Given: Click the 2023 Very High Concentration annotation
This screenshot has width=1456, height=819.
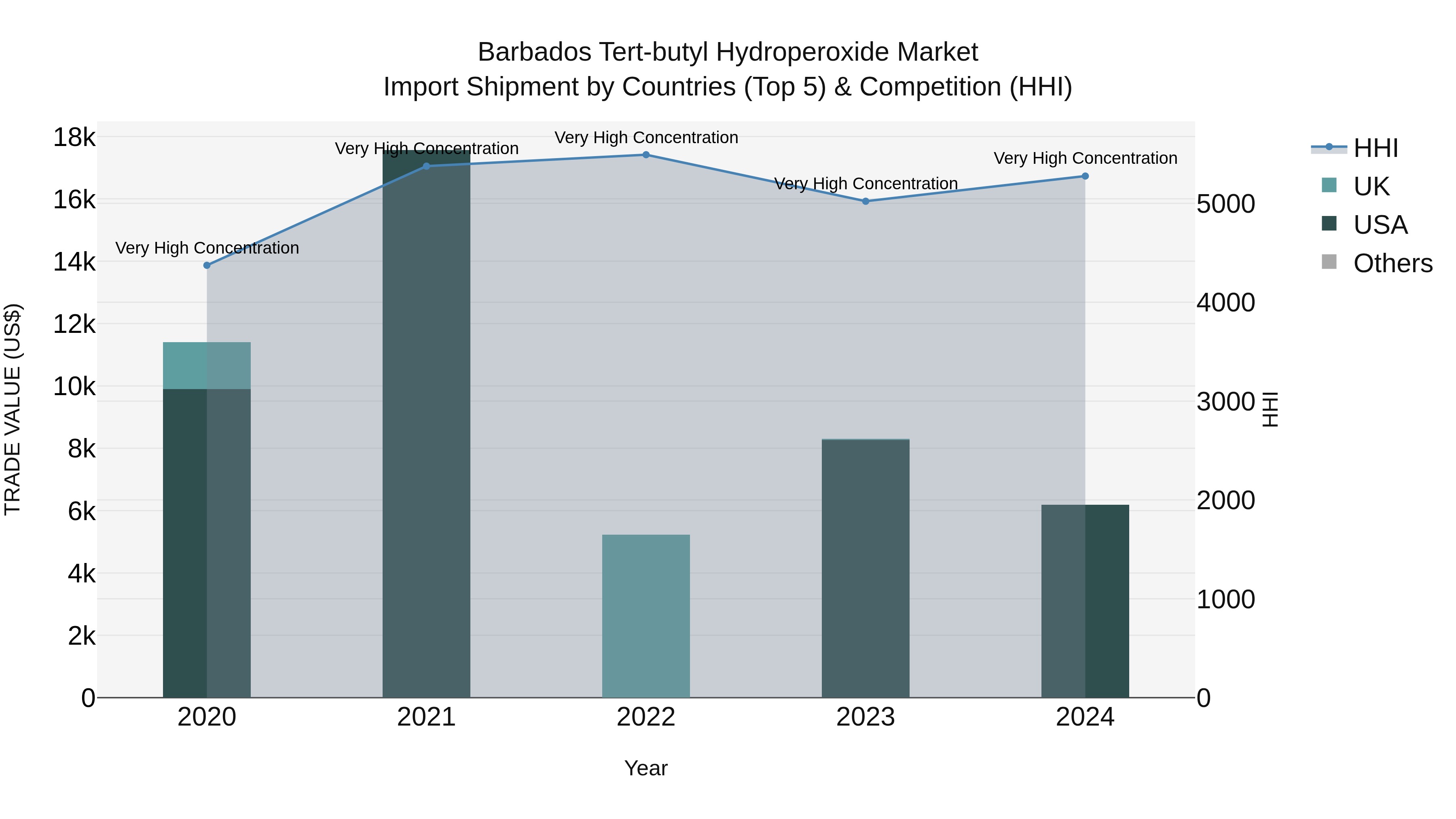Looking at the screenshot, I should (866, 184).
